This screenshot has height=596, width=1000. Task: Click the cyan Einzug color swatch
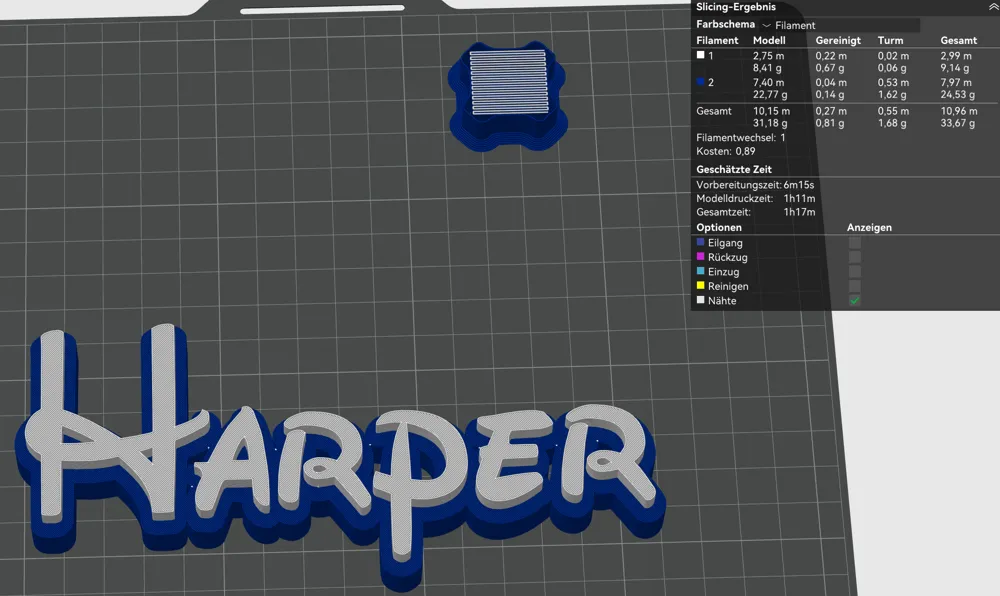(x=700, y=272)
